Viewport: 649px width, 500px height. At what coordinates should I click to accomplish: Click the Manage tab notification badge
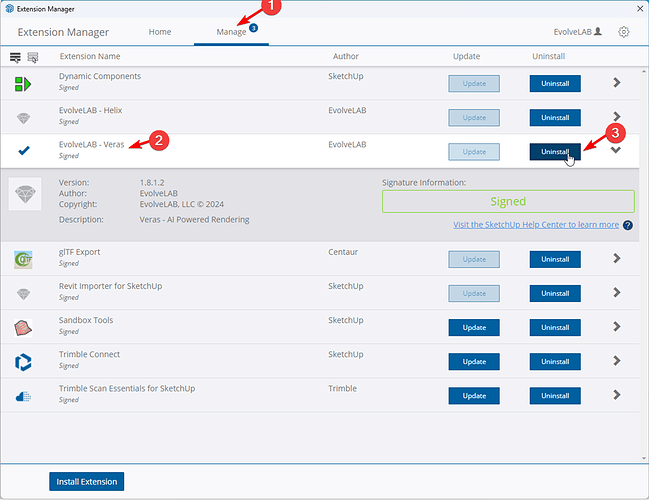pyautogui.click(x=253, y=28)
